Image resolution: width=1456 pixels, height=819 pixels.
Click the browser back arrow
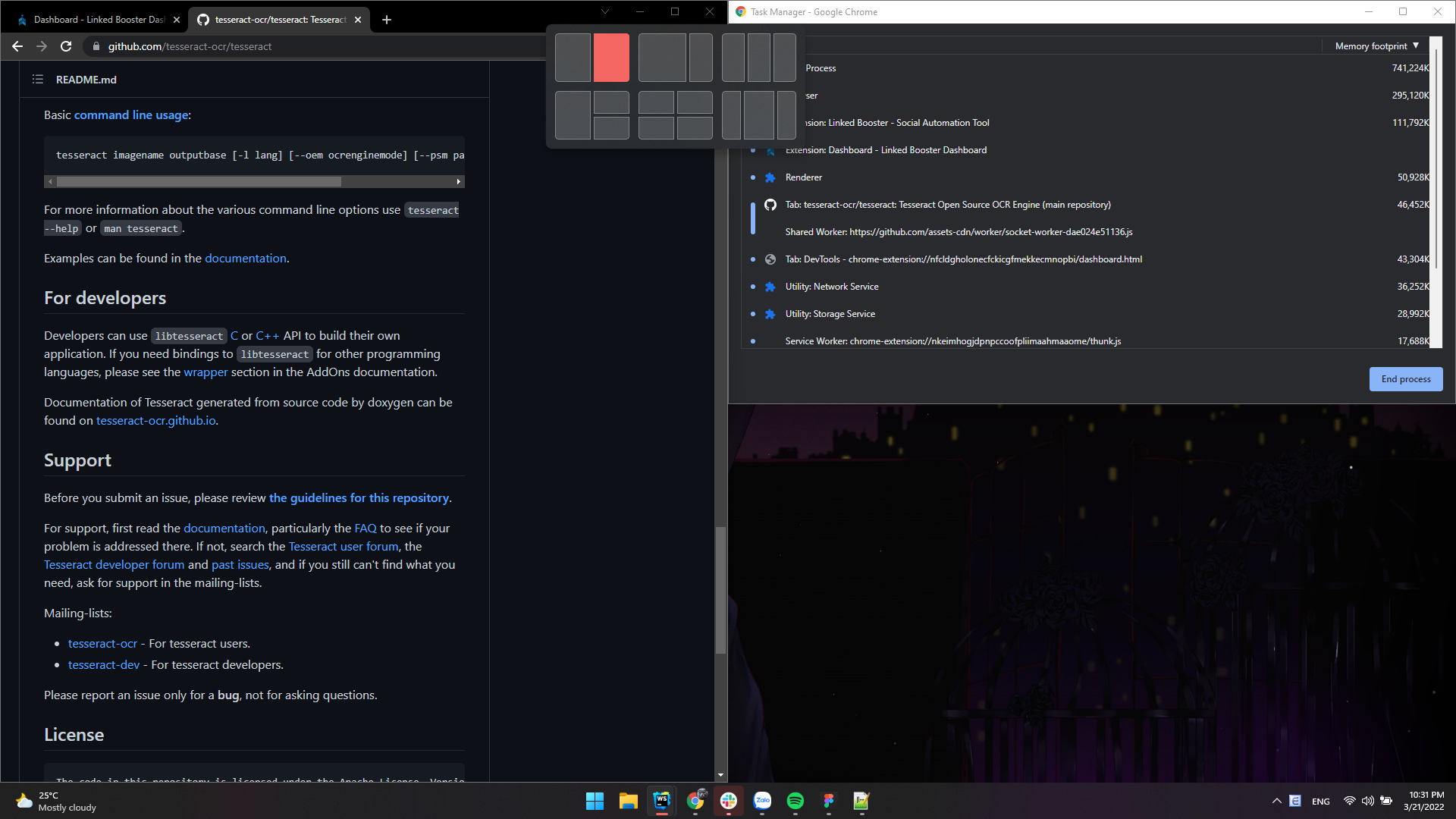point(17,46)
